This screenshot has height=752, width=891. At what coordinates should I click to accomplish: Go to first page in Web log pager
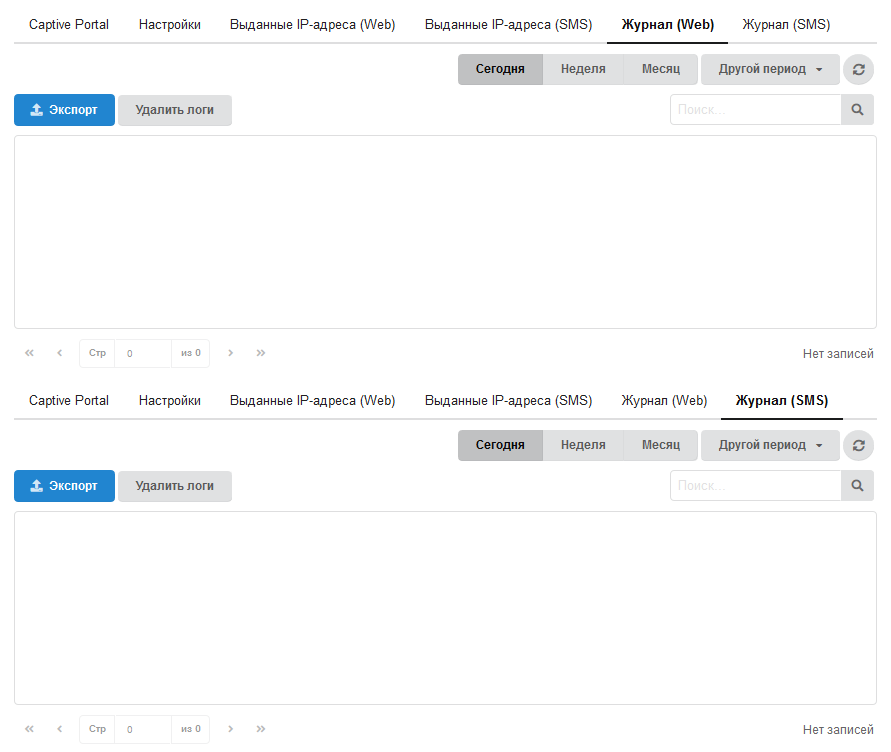(29, 353)
